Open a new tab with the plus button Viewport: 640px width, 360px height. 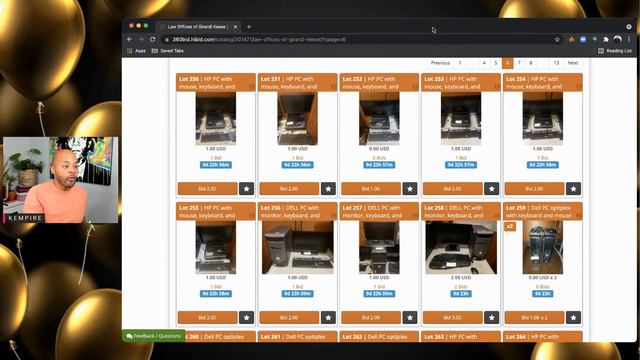249,27
